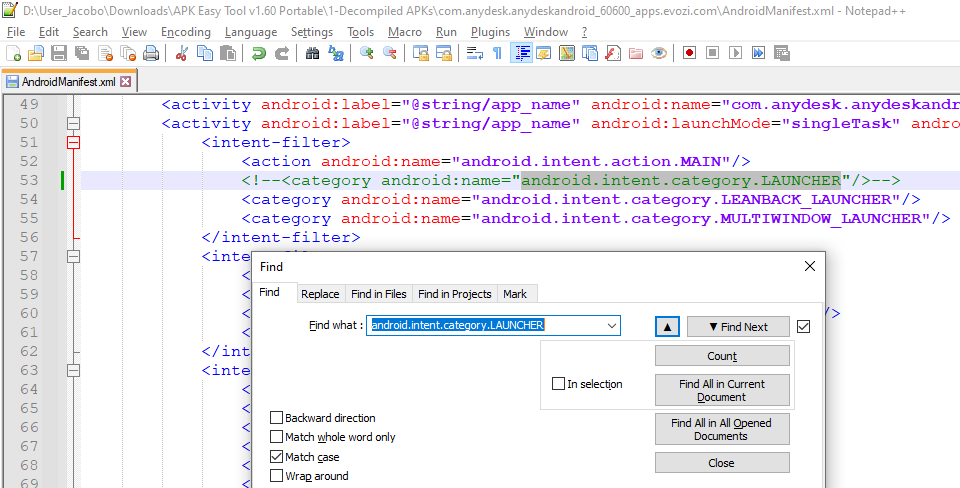This screenshot has height=488, width=960.
Task: Zoom in using magnifier plus icon
Action: (367, 53)
